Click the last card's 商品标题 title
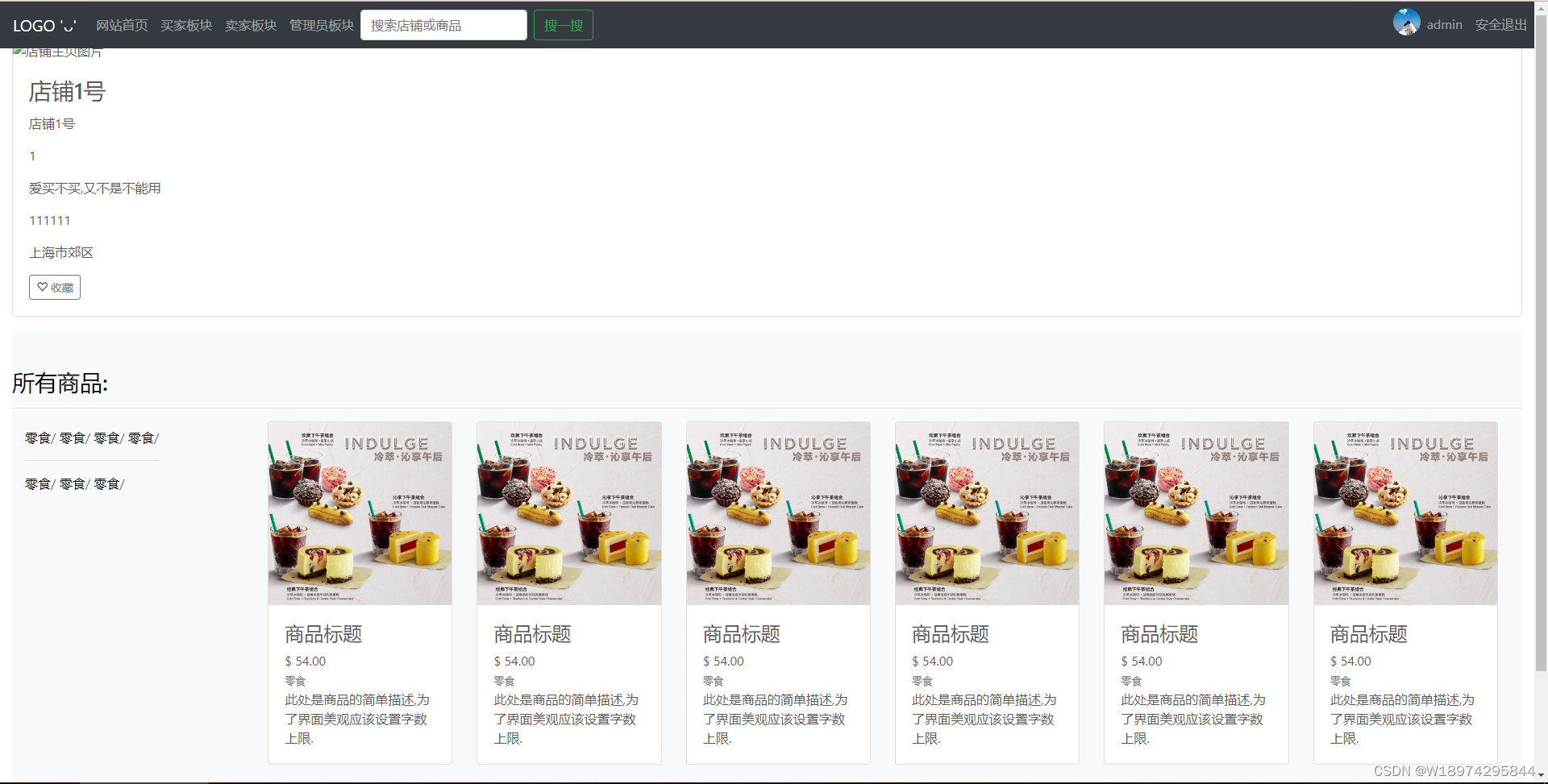The height and width of the screenshot is (784, 1548). point(1369,635)
